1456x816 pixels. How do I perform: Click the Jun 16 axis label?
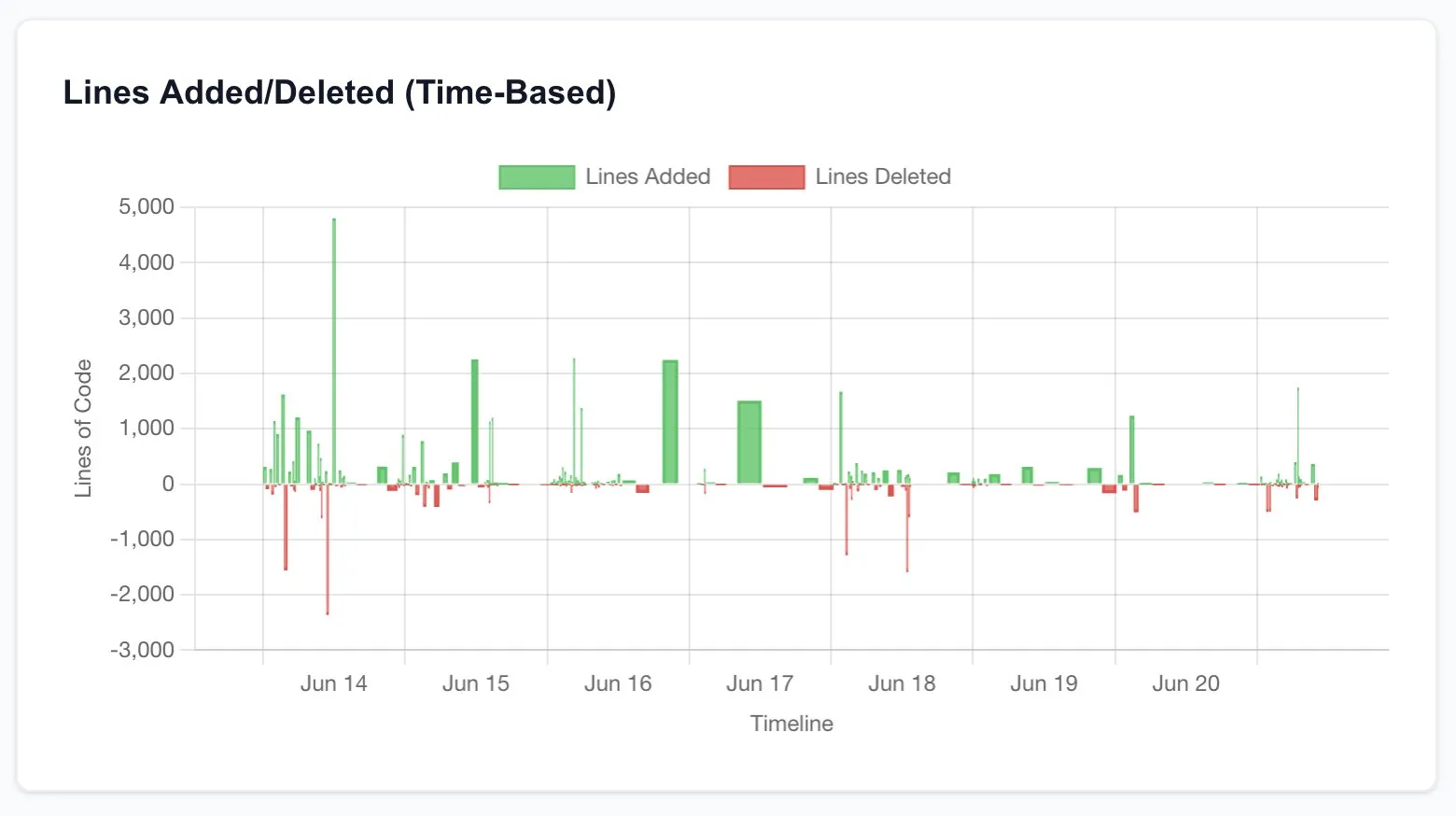click(x=618, y=683)
